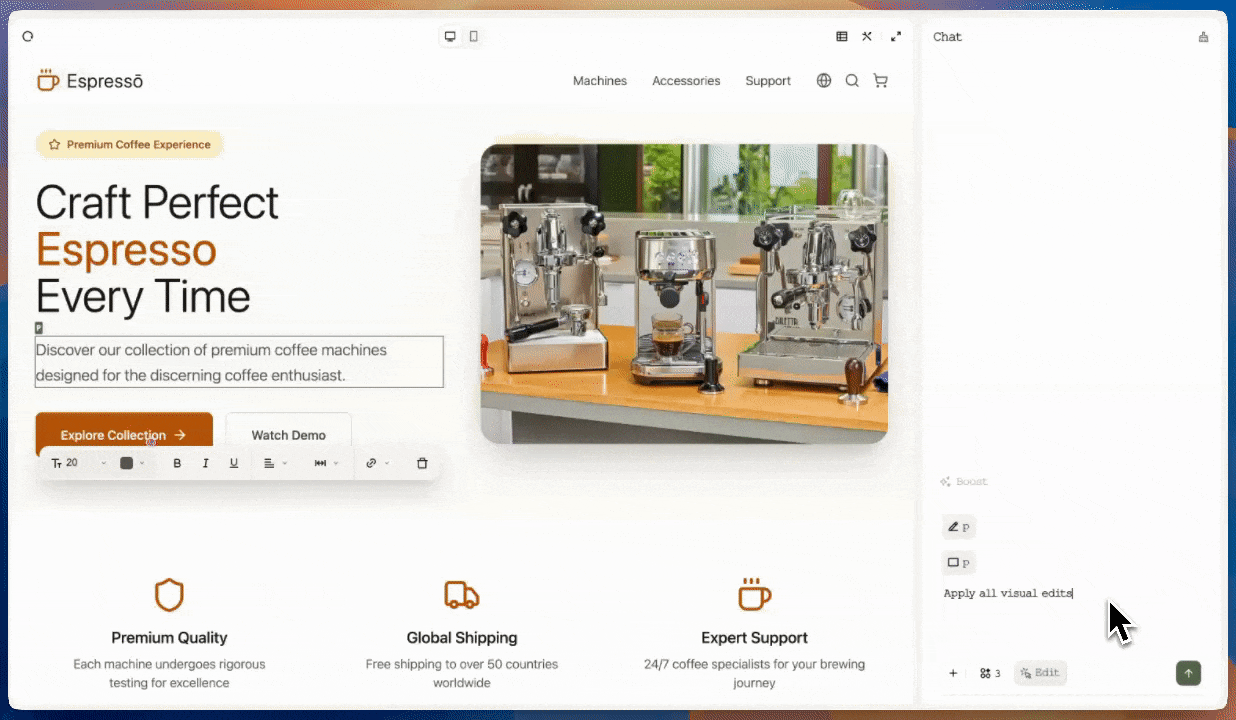Click the plus attach button in chat
The width and height of the screenshot is (1236, 720).
tap(953, 673)
